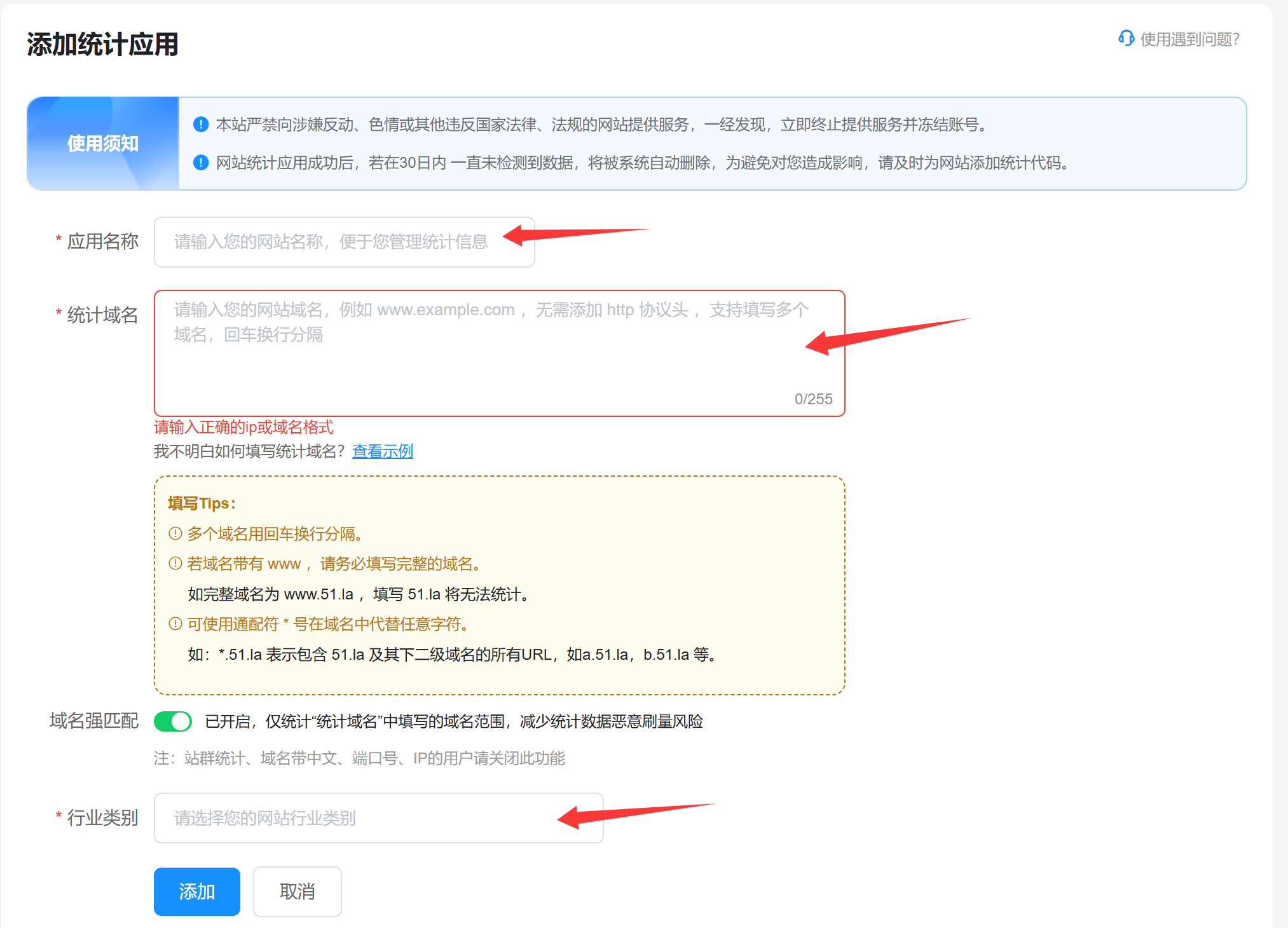The image size is (1288, 928).
Task: Click the 使用遇到问题? help link
Action: (1189, 39)
